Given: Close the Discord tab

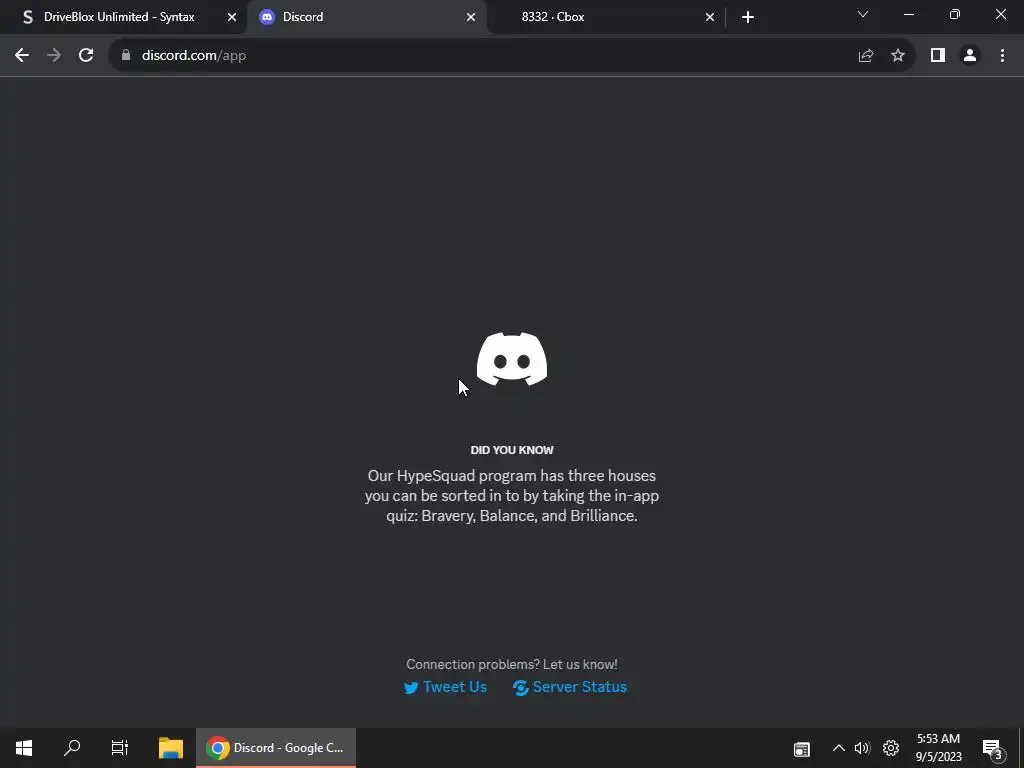Looking at the screenshot, I should (471, 17).
